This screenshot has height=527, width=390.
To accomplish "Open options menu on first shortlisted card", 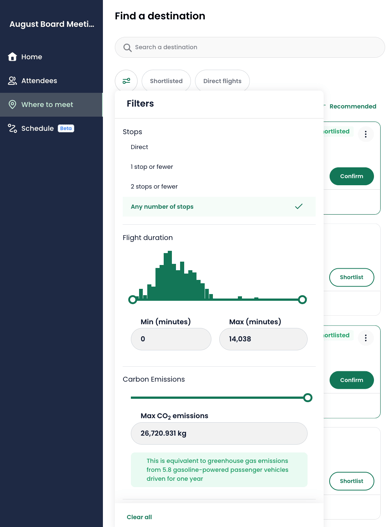I will (x=365, y=134).
